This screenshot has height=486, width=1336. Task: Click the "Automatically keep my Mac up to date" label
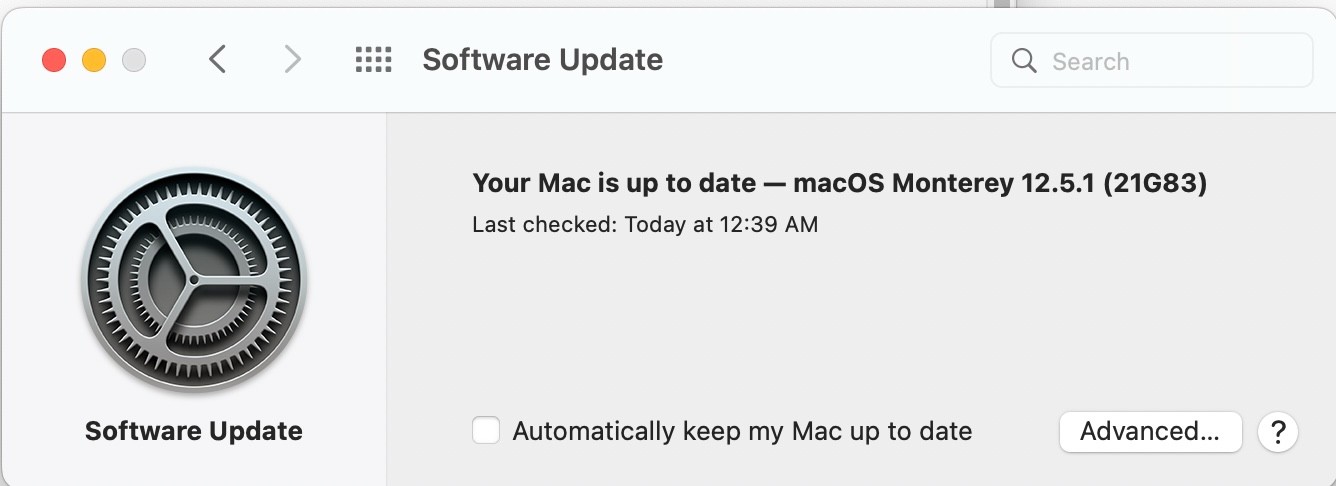pyautogui.click(x=742, y=431)
